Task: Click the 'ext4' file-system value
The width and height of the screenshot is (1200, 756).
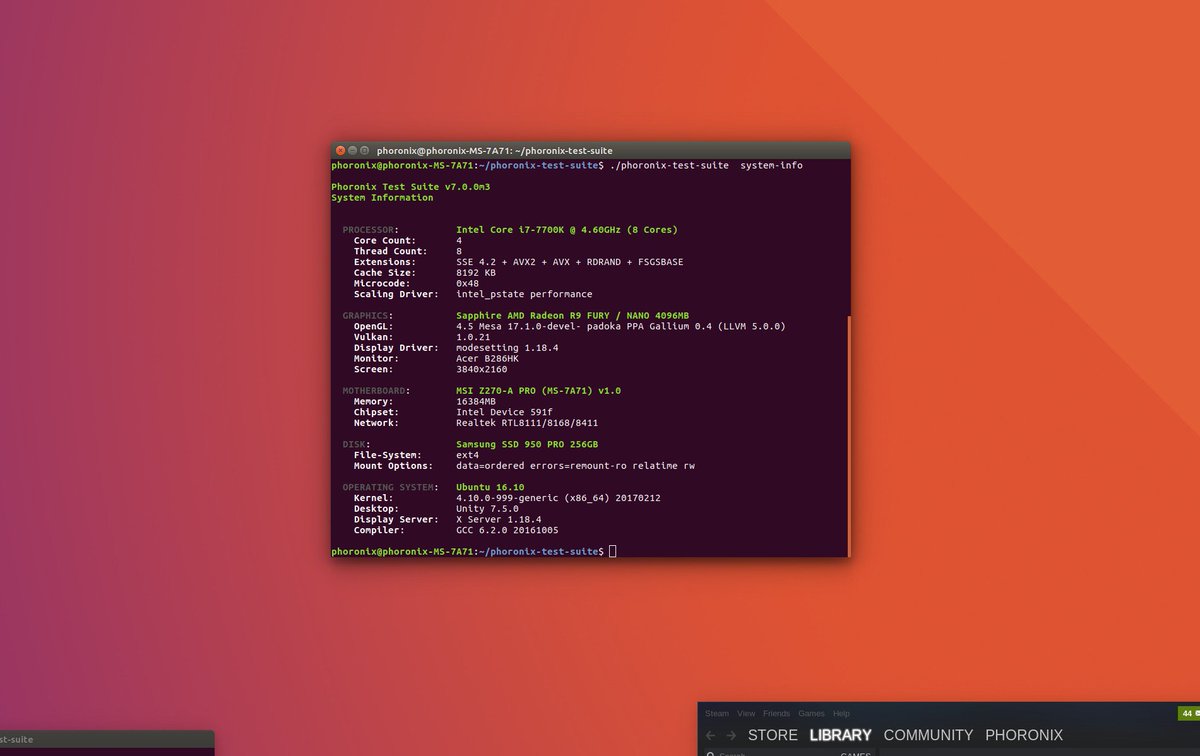Action: [x=467, y=455]
